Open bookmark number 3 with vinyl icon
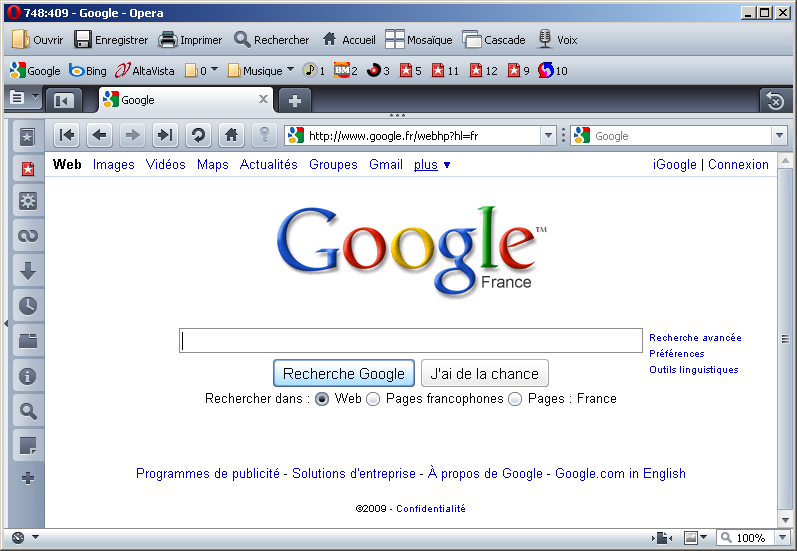Image resolution: width=797 pixels, height=551 pixels. point(378,70)
